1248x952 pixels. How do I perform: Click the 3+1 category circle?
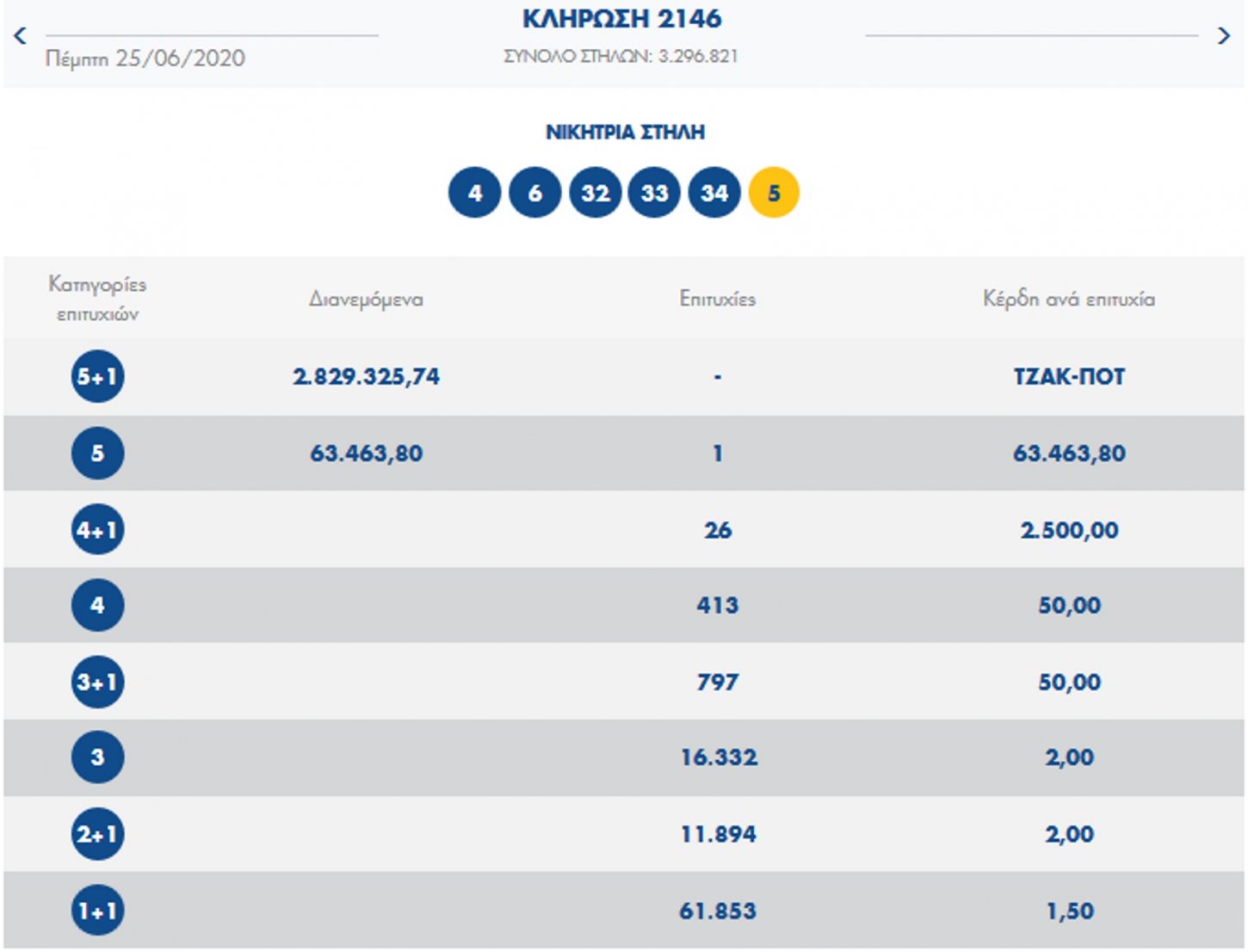(97, 682)
